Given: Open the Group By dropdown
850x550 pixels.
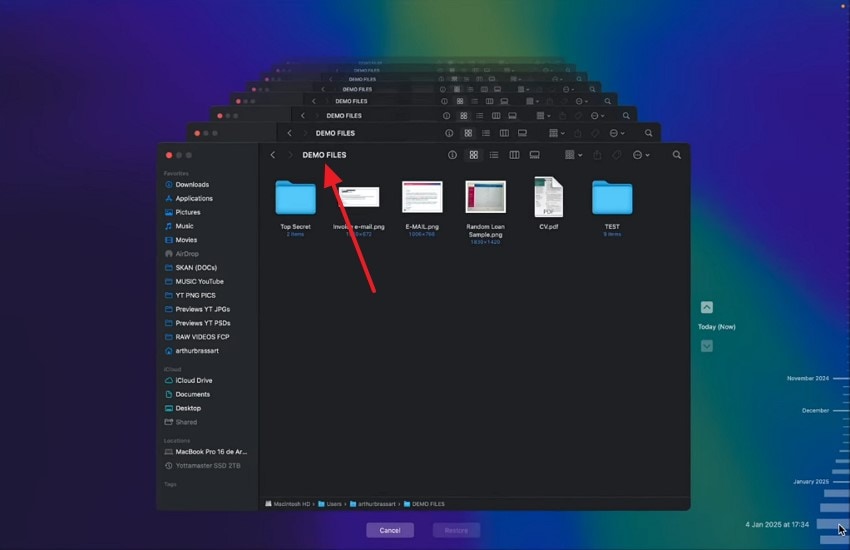Looking at the screenshot, I should [574, 155].
